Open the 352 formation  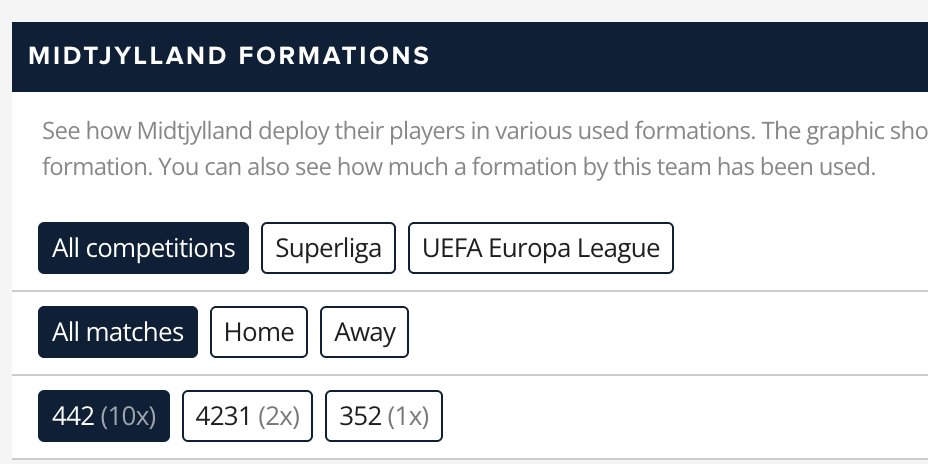(x=384, y=416)
